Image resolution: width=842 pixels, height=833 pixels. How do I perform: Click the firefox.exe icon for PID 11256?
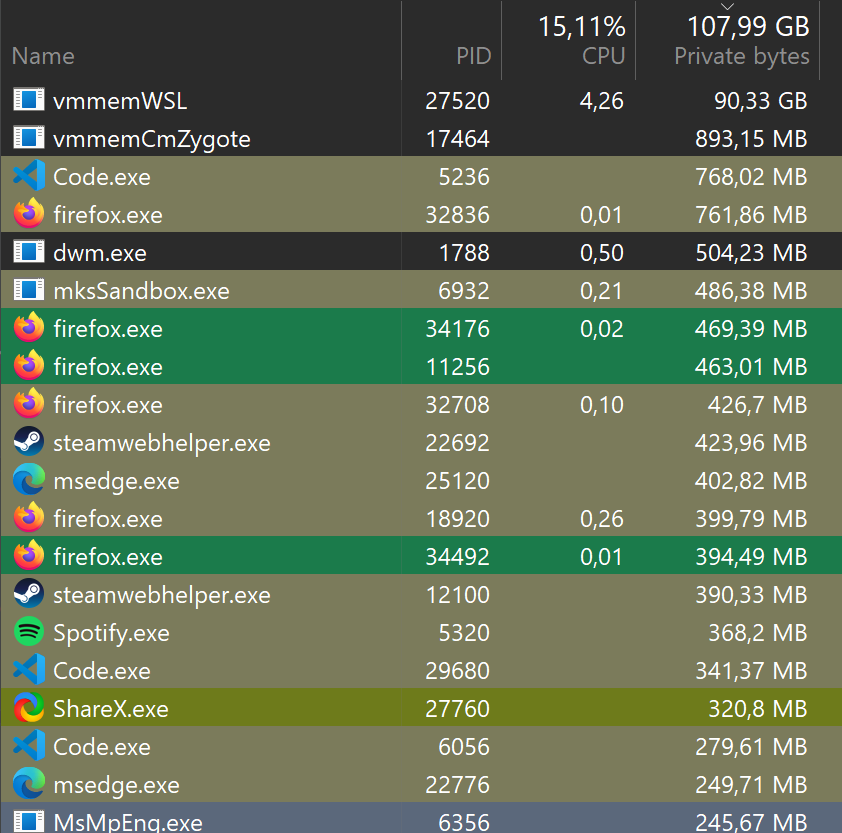(x=28, y=365)
